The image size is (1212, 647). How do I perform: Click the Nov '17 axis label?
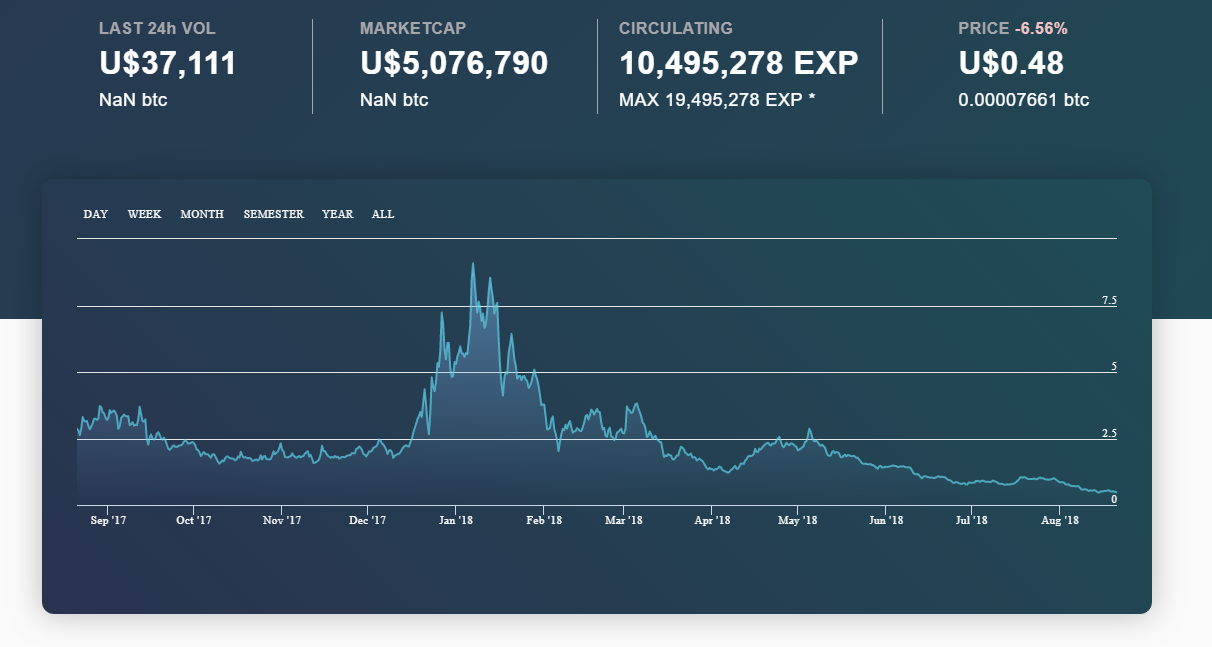[x=282, y=520]
